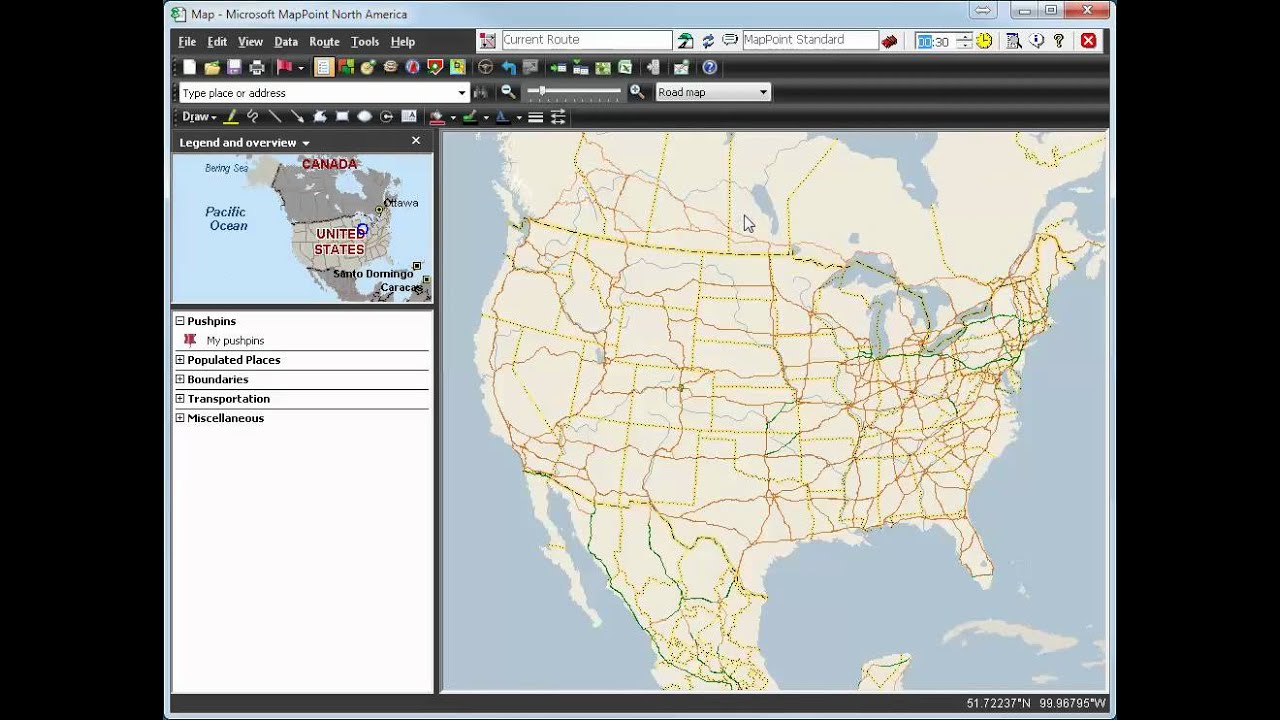The height and width of the screenshot is (720, 1280).
Task: Expand the Populated Places section
Action: (180, 360)
